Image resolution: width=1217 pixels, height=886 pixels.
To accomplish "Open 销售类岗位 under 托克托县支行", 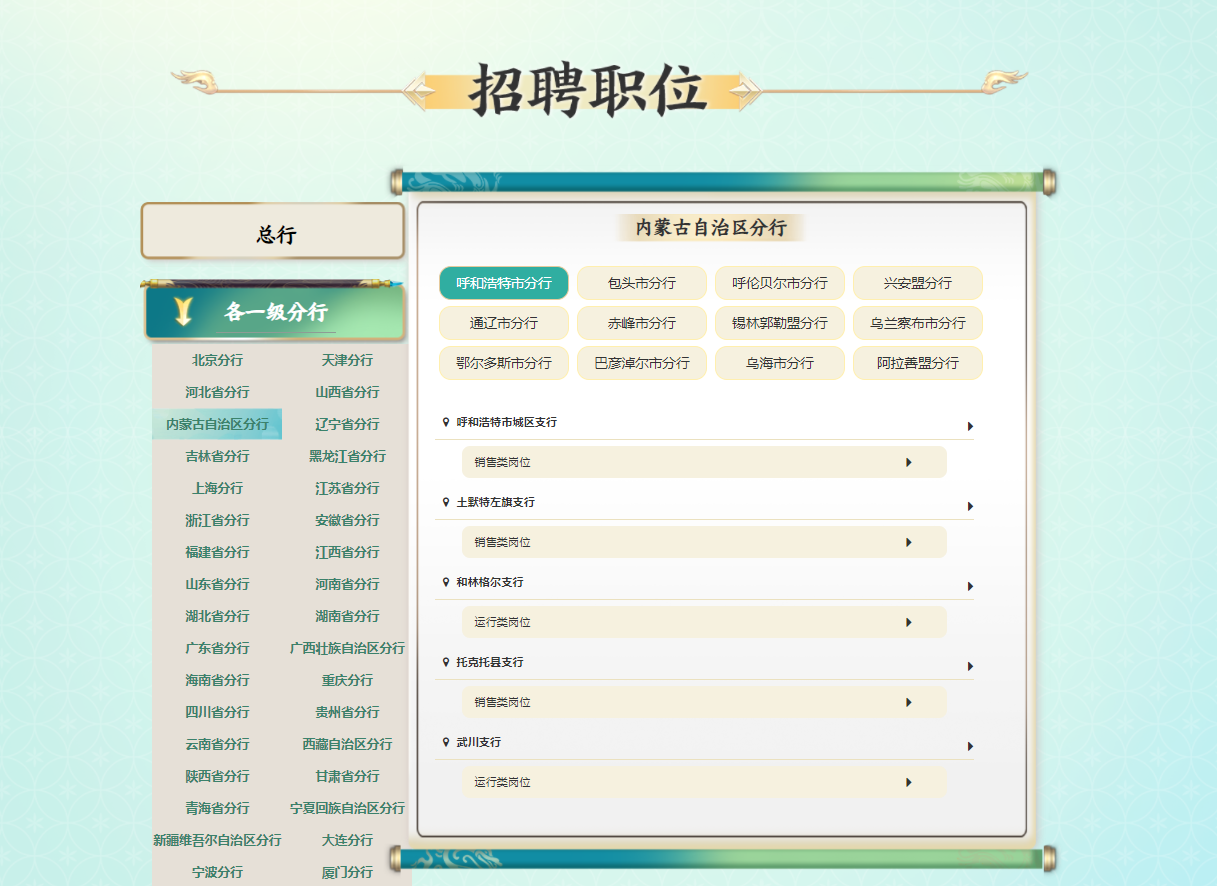I will [704, 702].
